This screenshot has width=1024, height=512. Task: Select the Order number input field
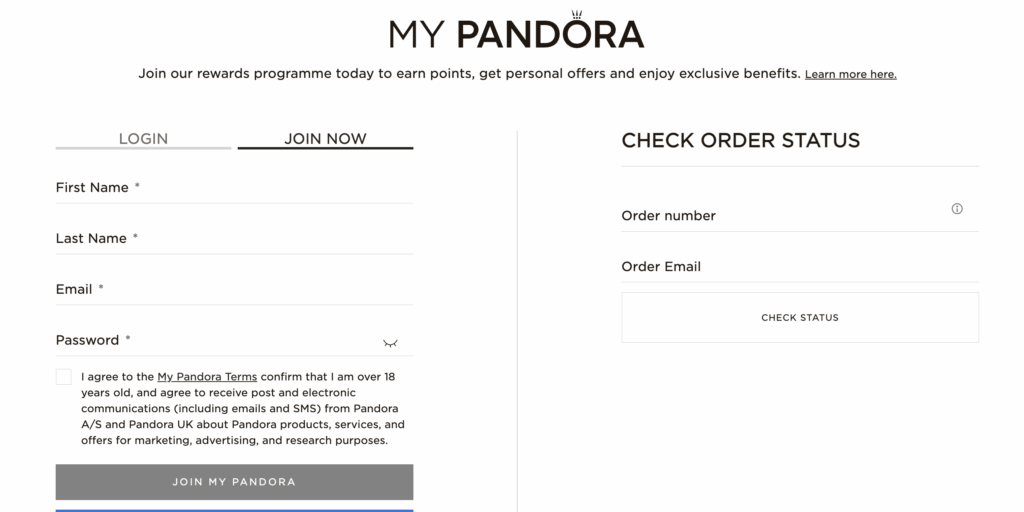(784, 216)
